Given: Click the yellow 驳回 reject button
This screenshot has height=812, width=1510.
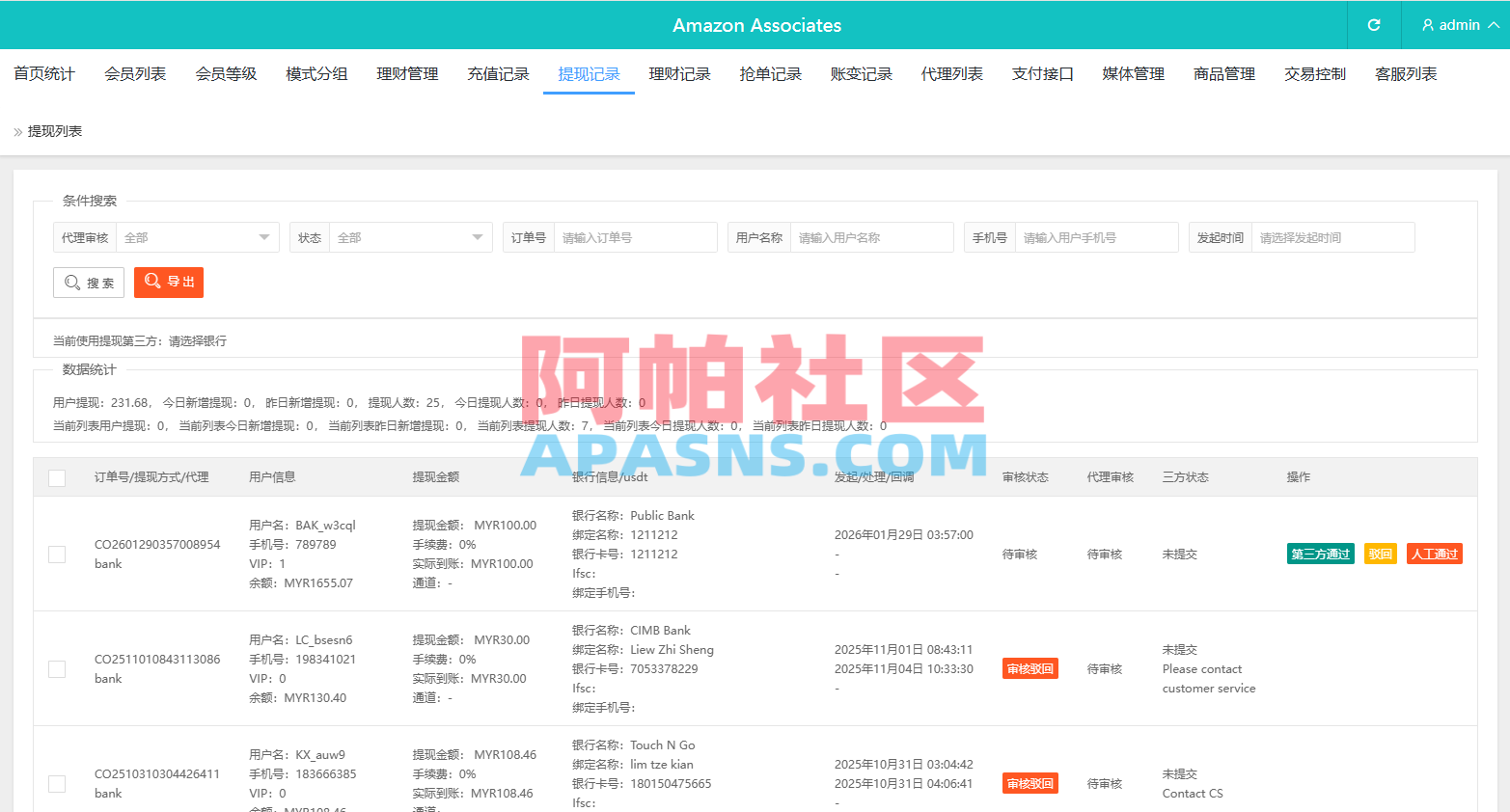Looking at the screenshot, I should pos(1381,554).
